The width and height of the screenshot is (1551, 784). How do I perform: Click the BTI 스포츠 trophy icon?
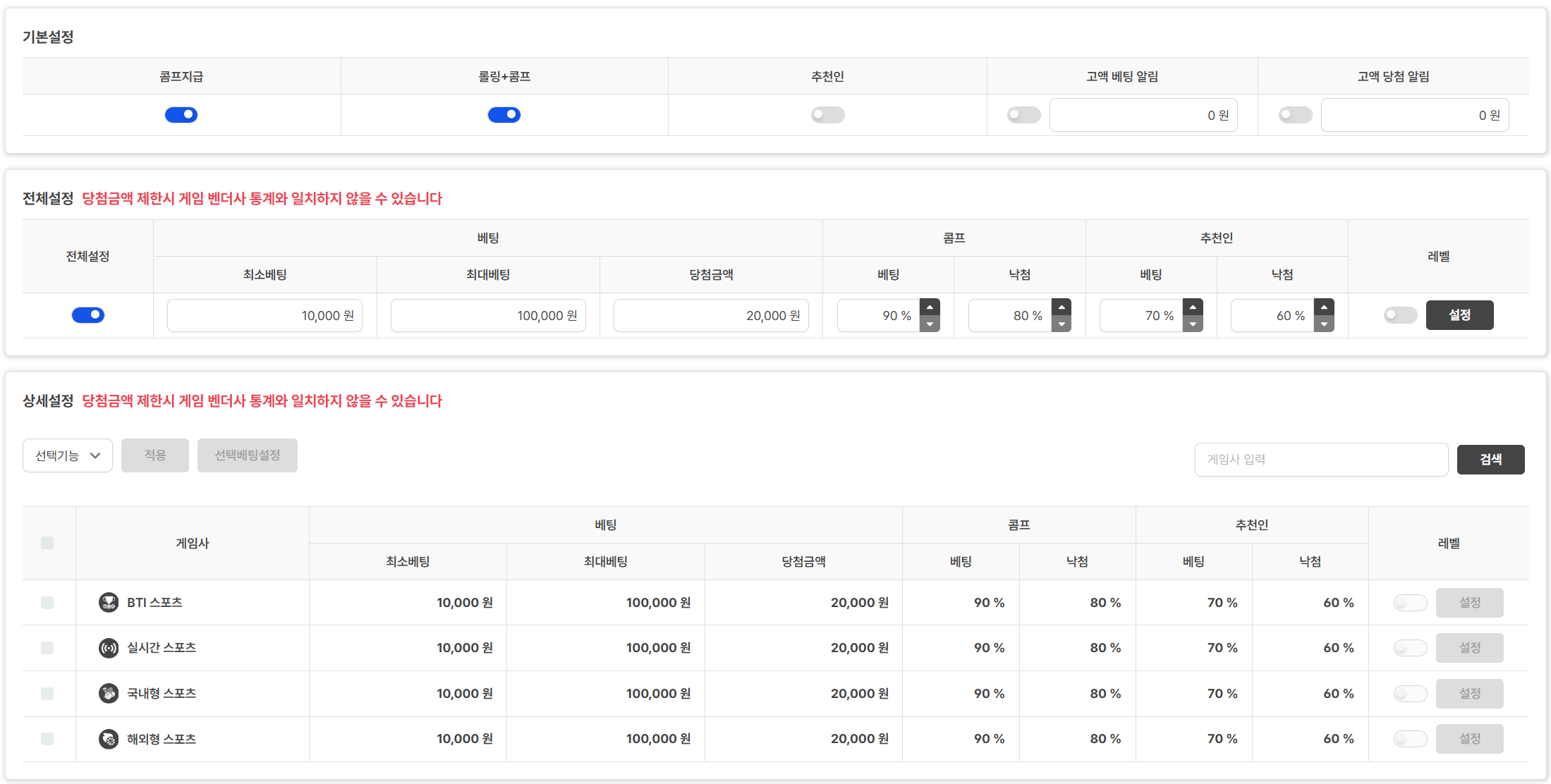click(109, 603)
